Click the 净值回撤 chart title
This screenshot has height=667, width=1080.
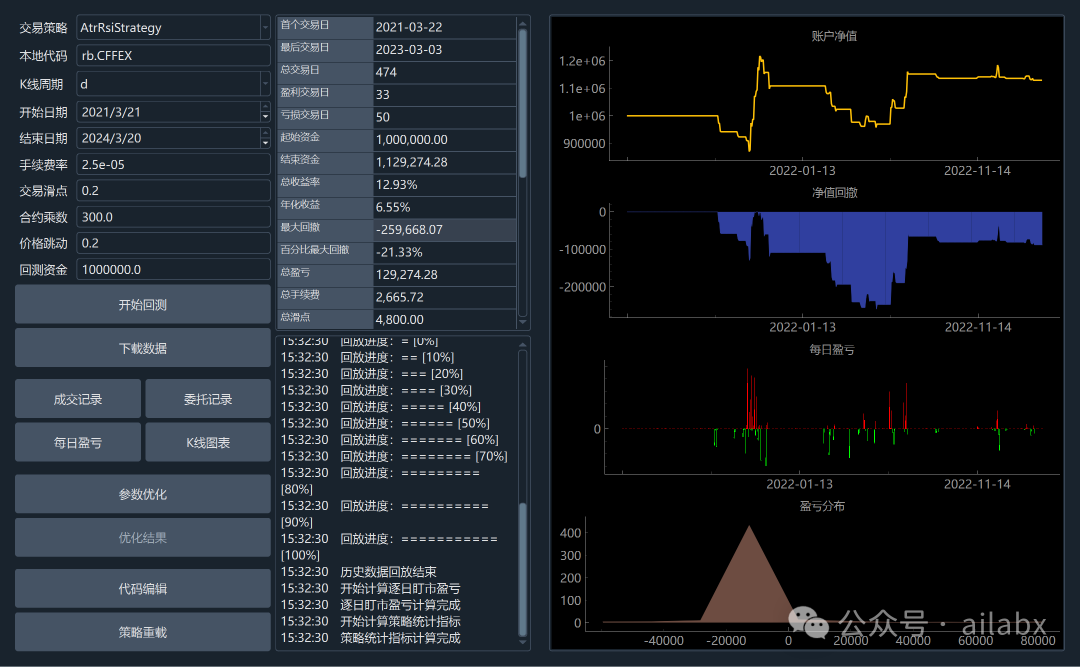[834, 193]
